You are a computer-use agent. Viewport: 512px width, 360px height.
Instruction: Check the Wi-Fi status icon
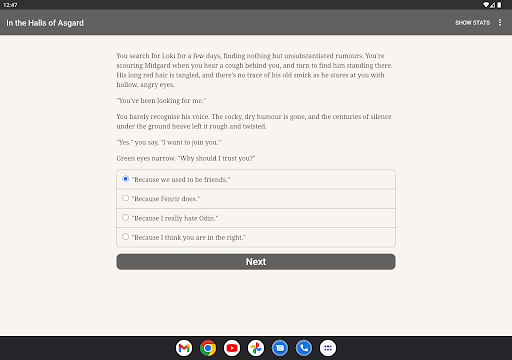pos(486,5)
